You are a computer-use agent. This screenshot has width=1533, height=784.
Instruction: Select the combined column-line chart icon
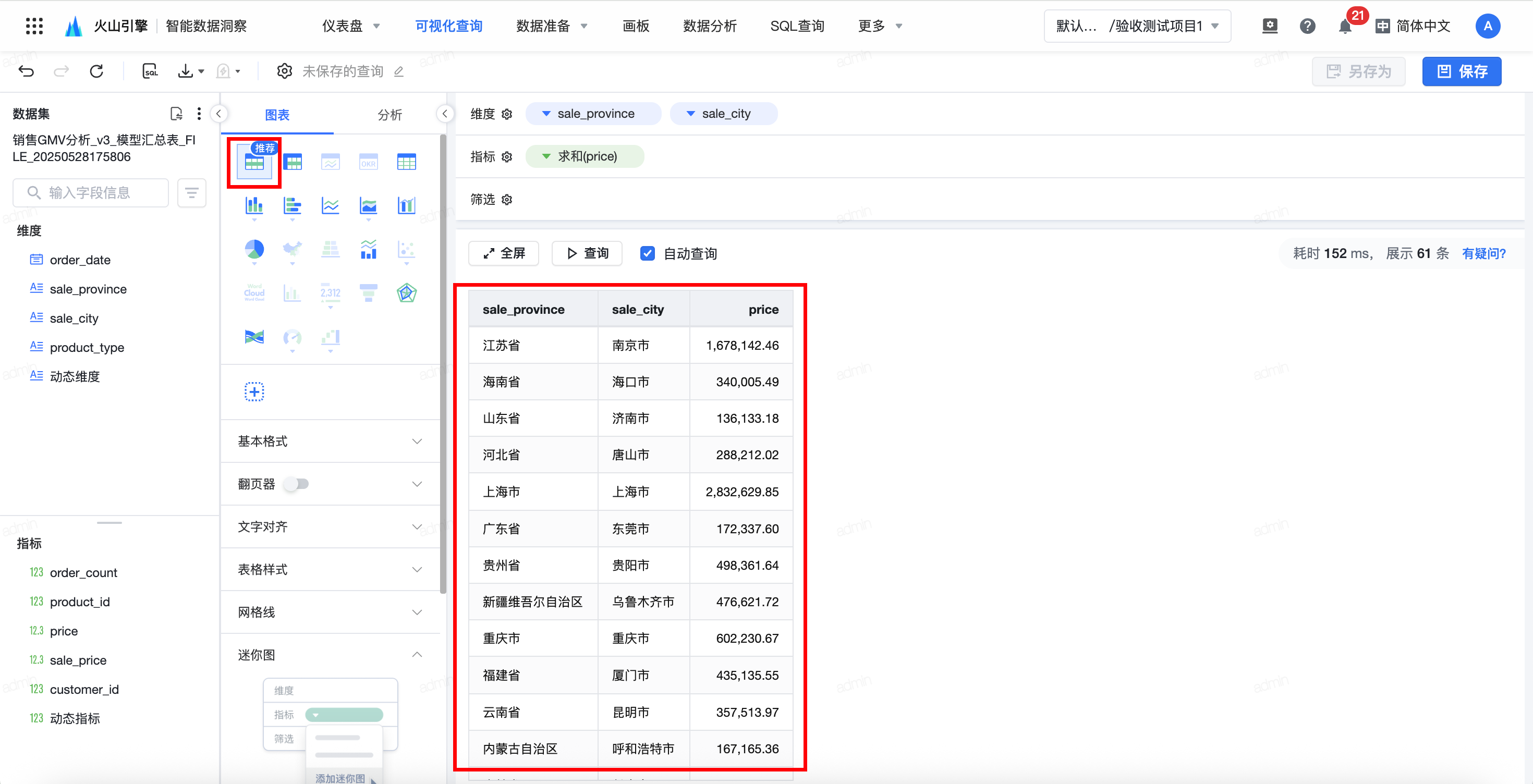click(x=407, y=206)
